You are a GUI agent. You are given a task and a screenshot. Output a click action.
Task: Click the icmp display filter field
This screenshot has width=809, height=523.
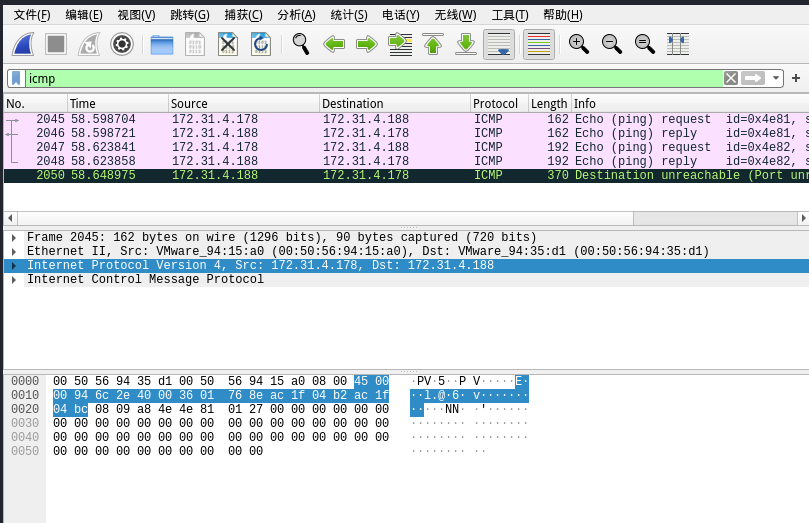click(x=374, y=78)
